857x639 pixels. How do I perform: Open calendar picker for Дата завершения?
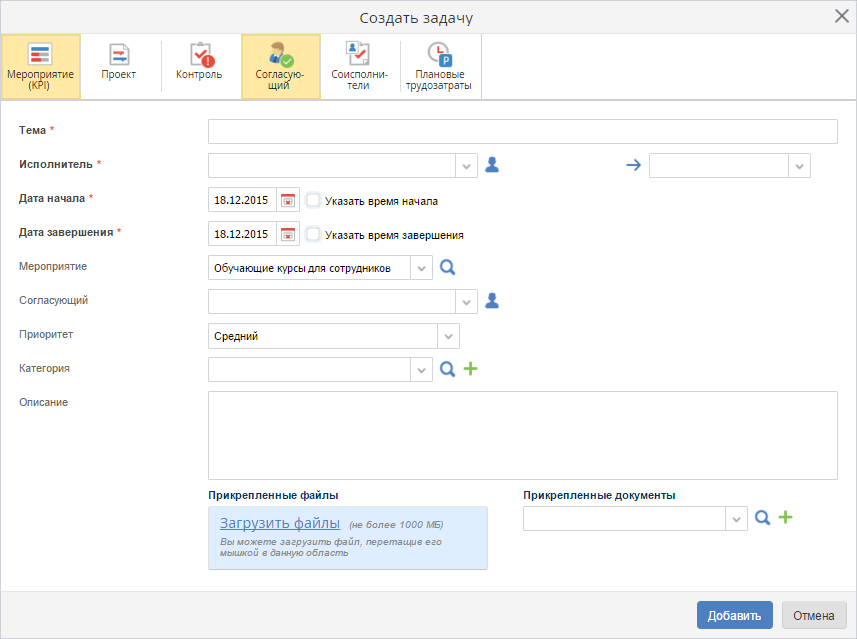click(288, 234)
